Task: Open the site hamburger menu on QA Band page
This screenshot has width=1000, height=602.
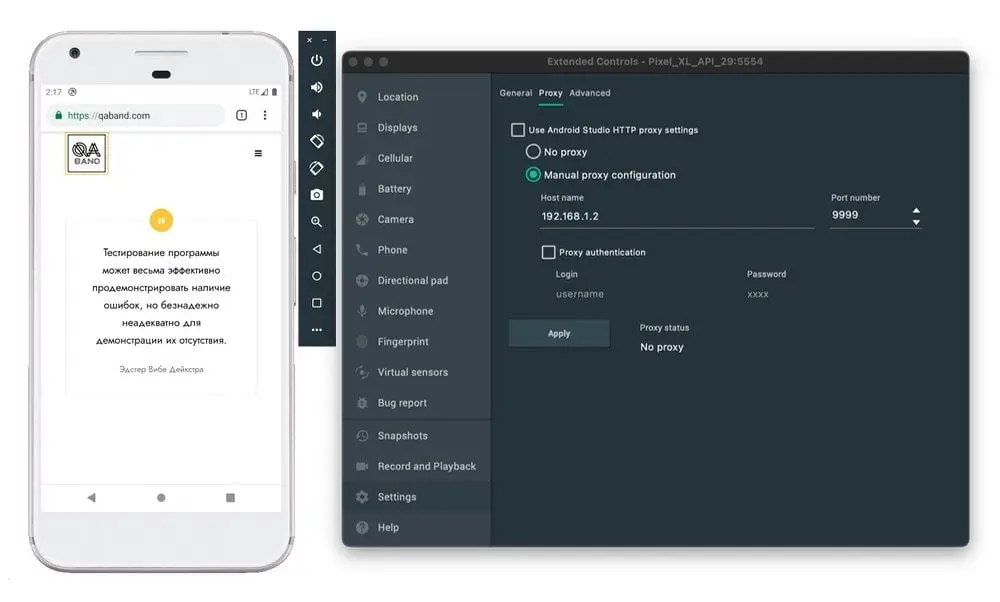Action: (x=258, y=153)
